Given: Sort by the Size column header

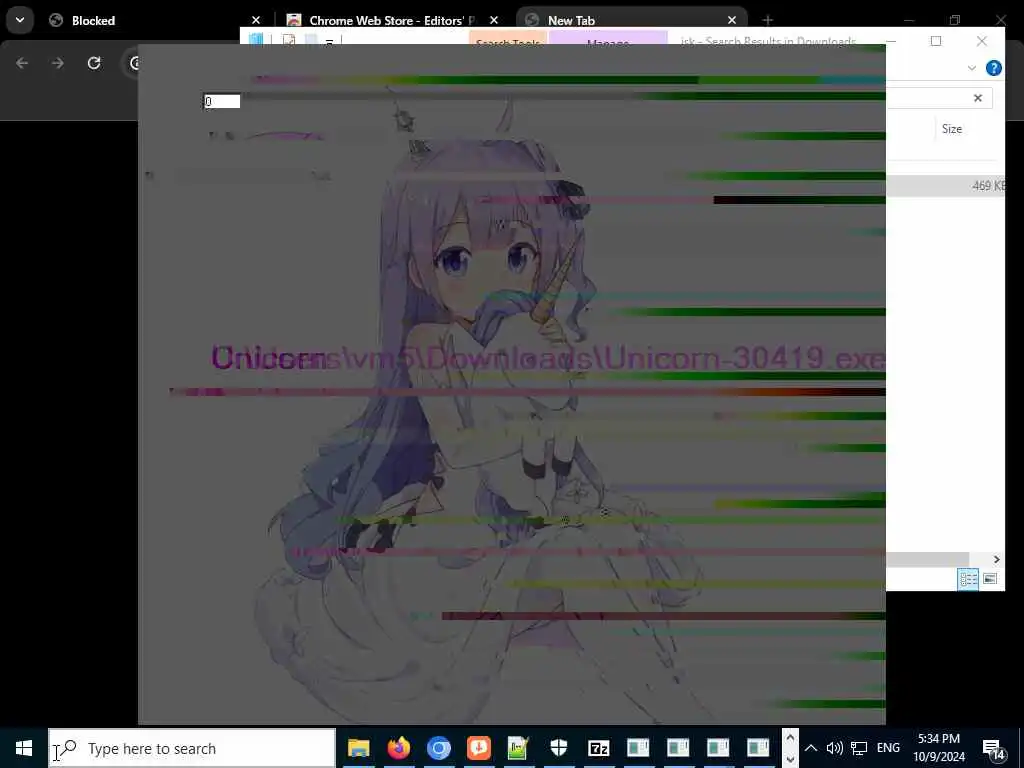Looking at the screenshot, I should click(x=952, y=129).
